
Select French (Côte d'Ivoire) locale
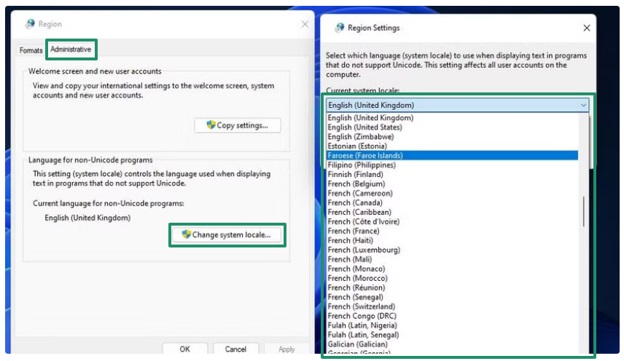click(x=452, y=222)
